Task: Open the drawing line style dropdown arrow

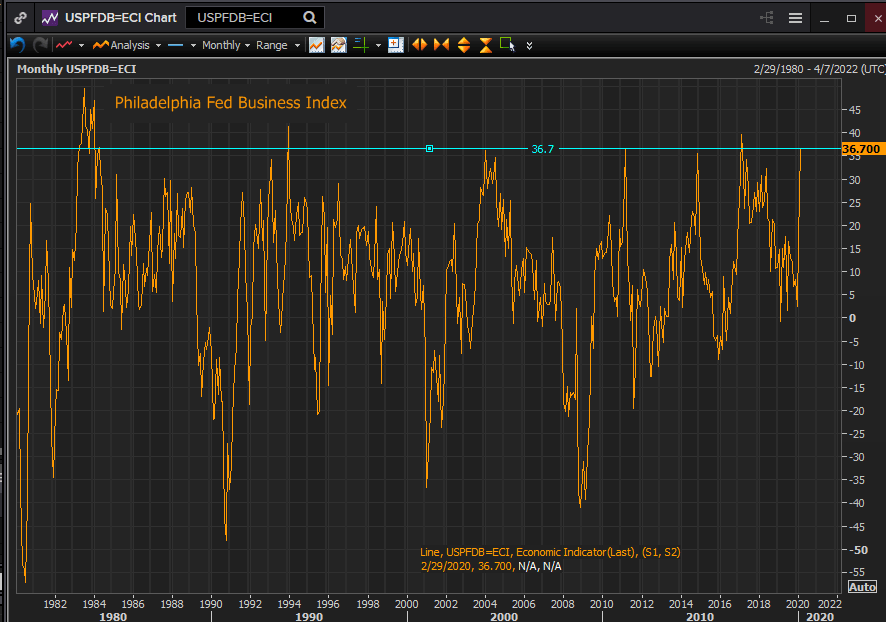Action: point(193,45)
